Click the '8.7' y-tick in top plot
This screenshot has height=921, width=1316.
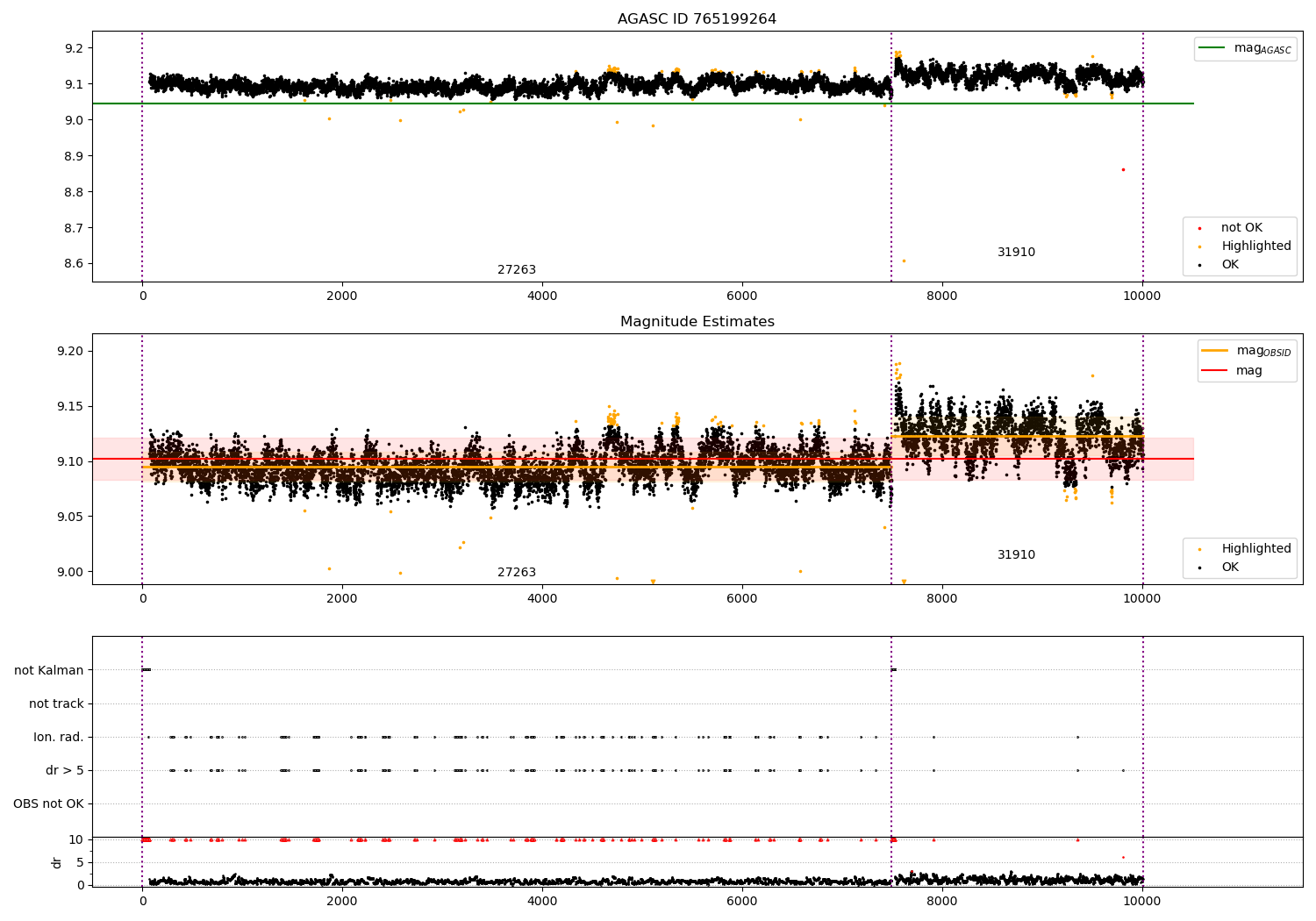(74, 228)
